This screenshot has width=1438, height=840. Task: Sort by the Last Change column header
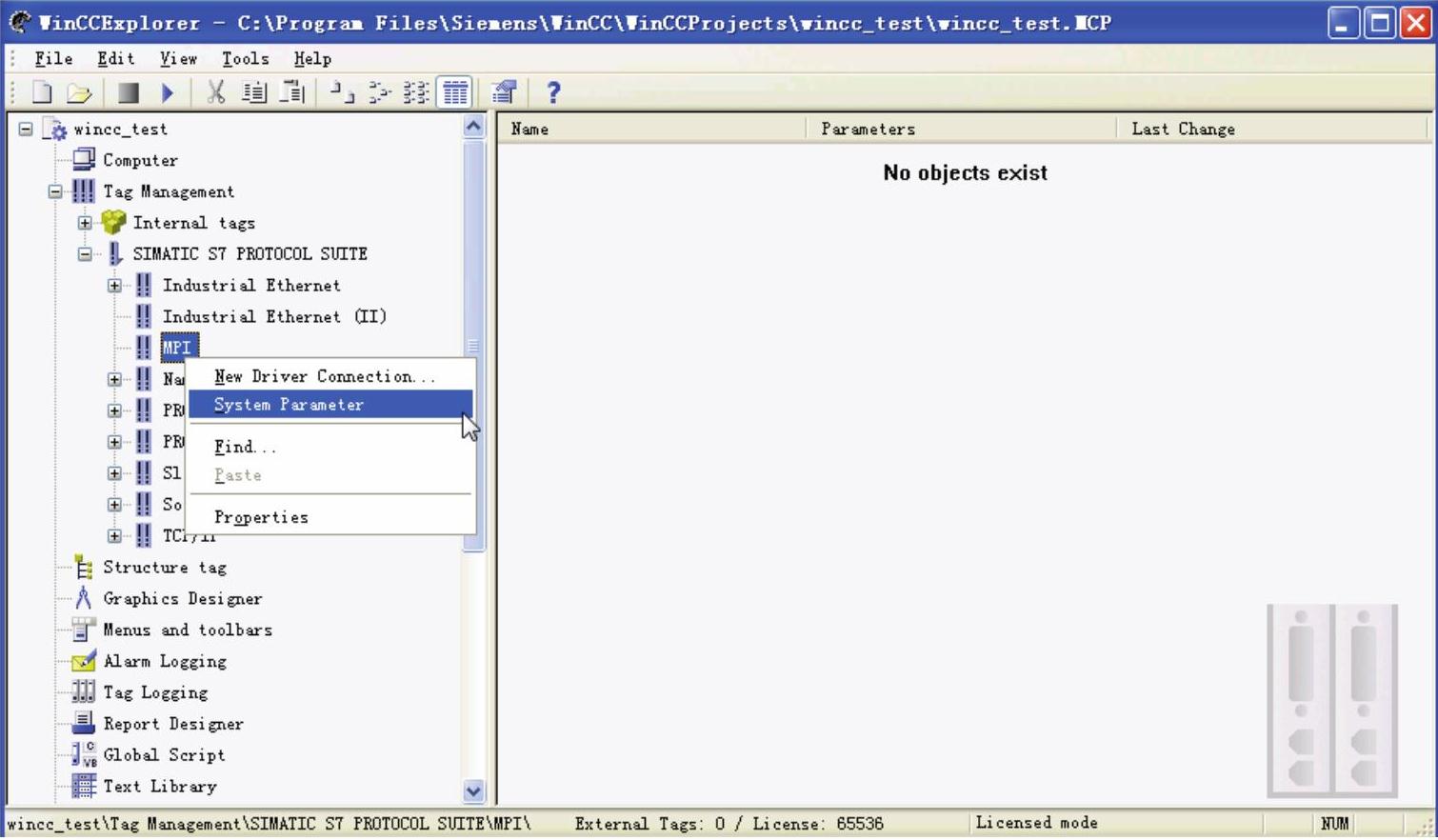1272,129
